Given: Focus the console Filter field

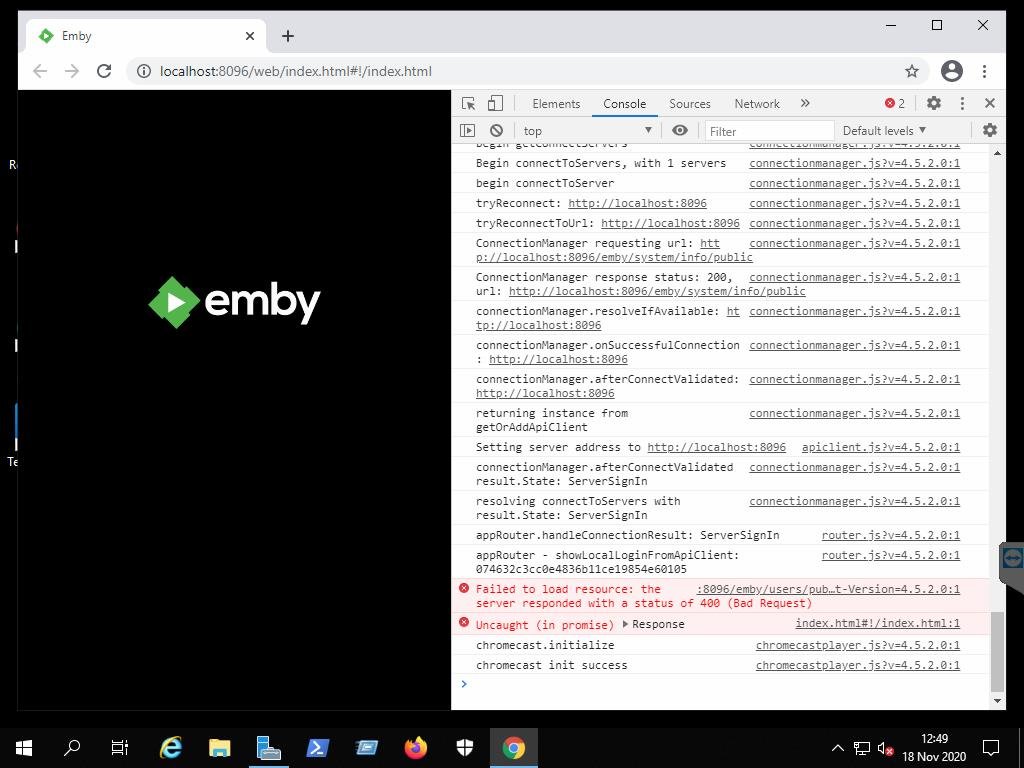Looking at the screenshot, I should (x=769, y=131).
